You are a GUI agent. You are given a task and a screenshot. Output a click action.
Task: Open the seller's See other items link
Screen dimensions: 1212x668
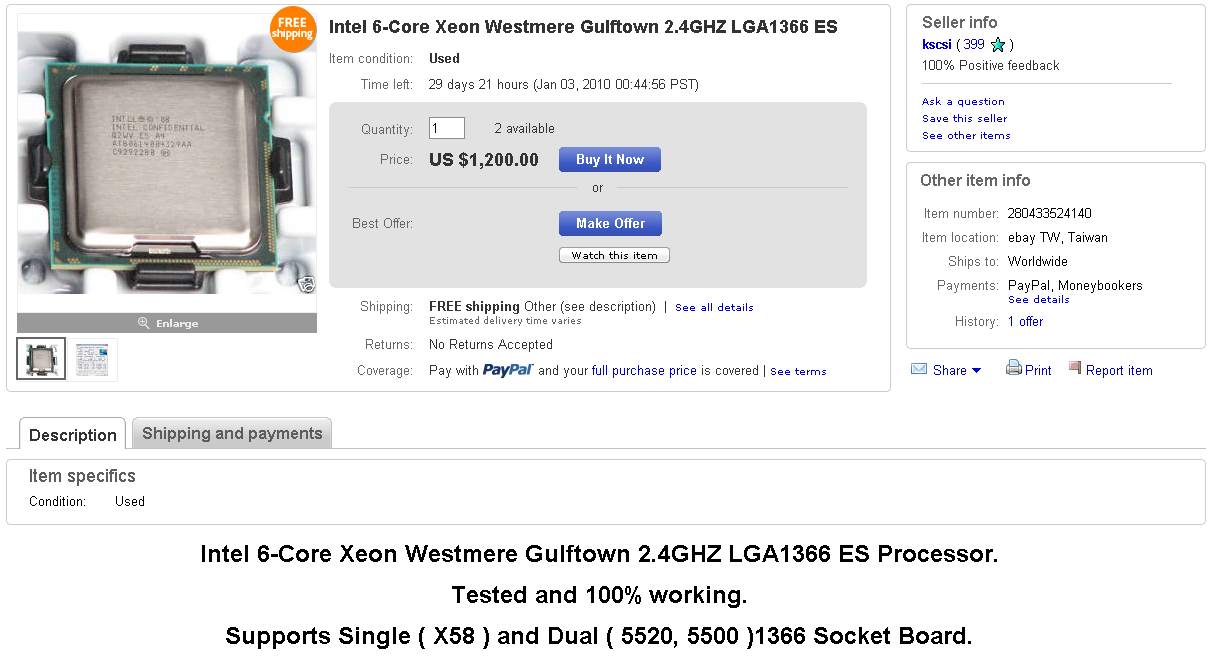click(x=966, y=136)
